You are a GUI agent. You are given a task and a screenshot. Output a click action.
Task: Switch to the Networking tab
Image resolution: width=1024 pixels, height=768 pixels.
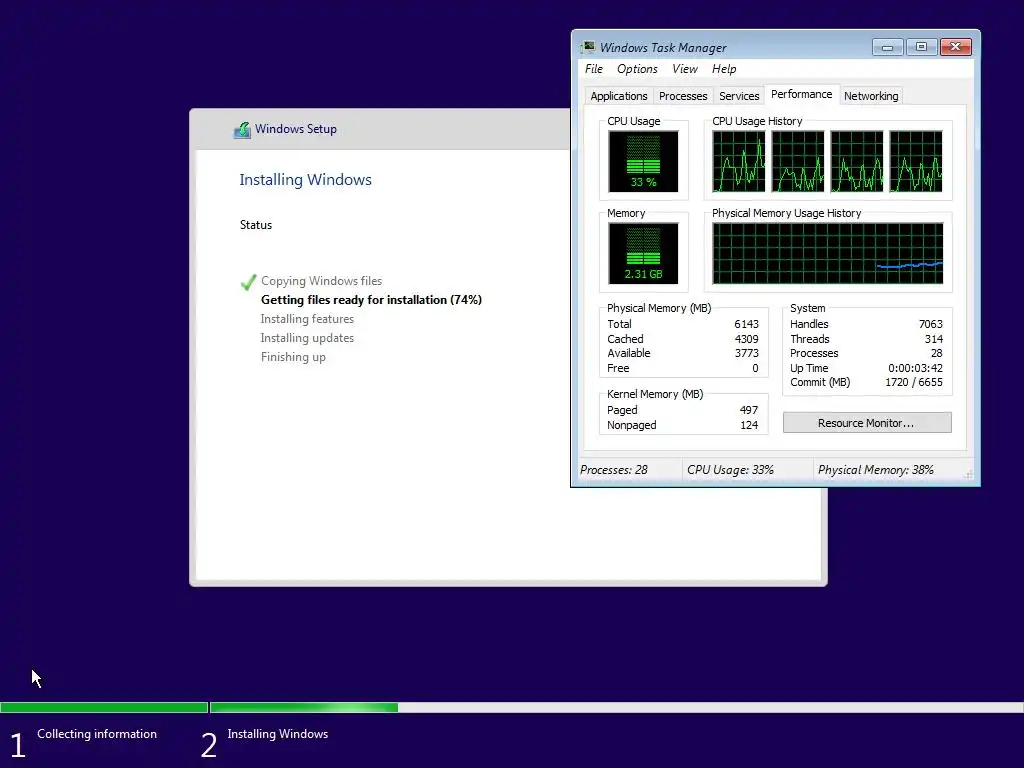(871, 96)
